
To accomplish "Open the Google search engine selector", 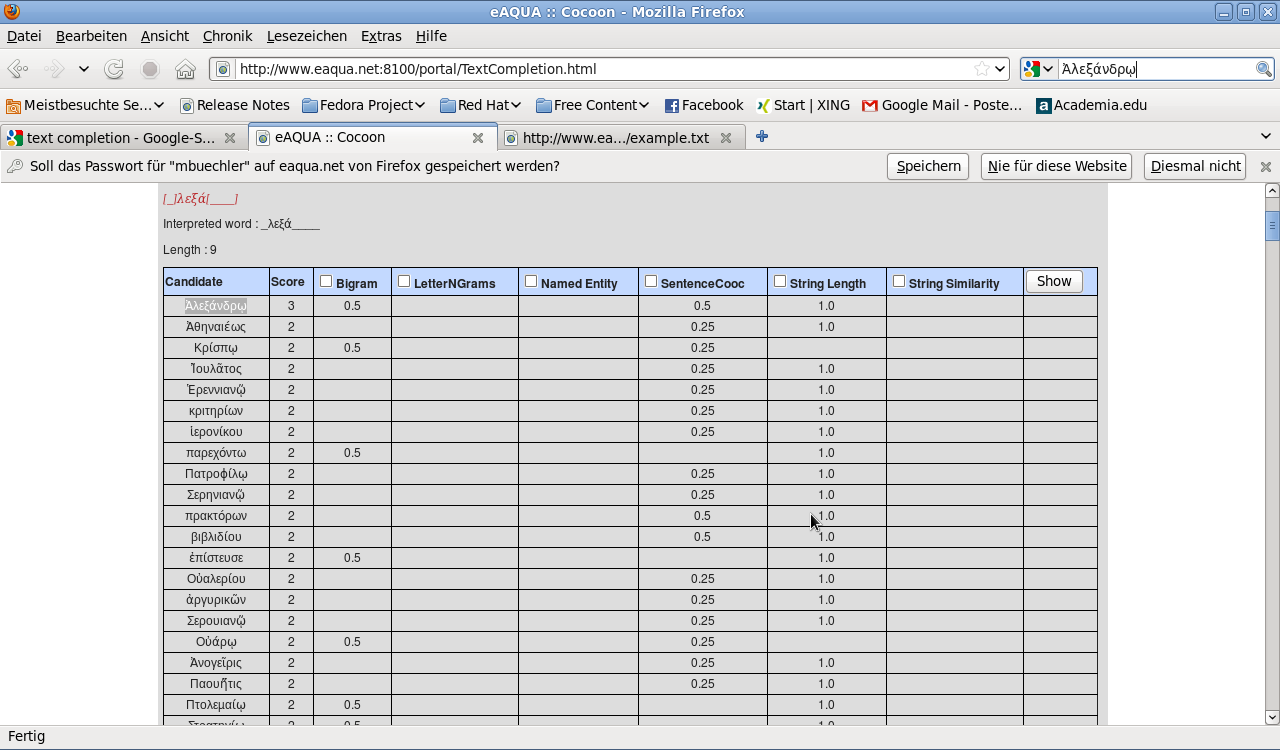I will coord(1039,69).
